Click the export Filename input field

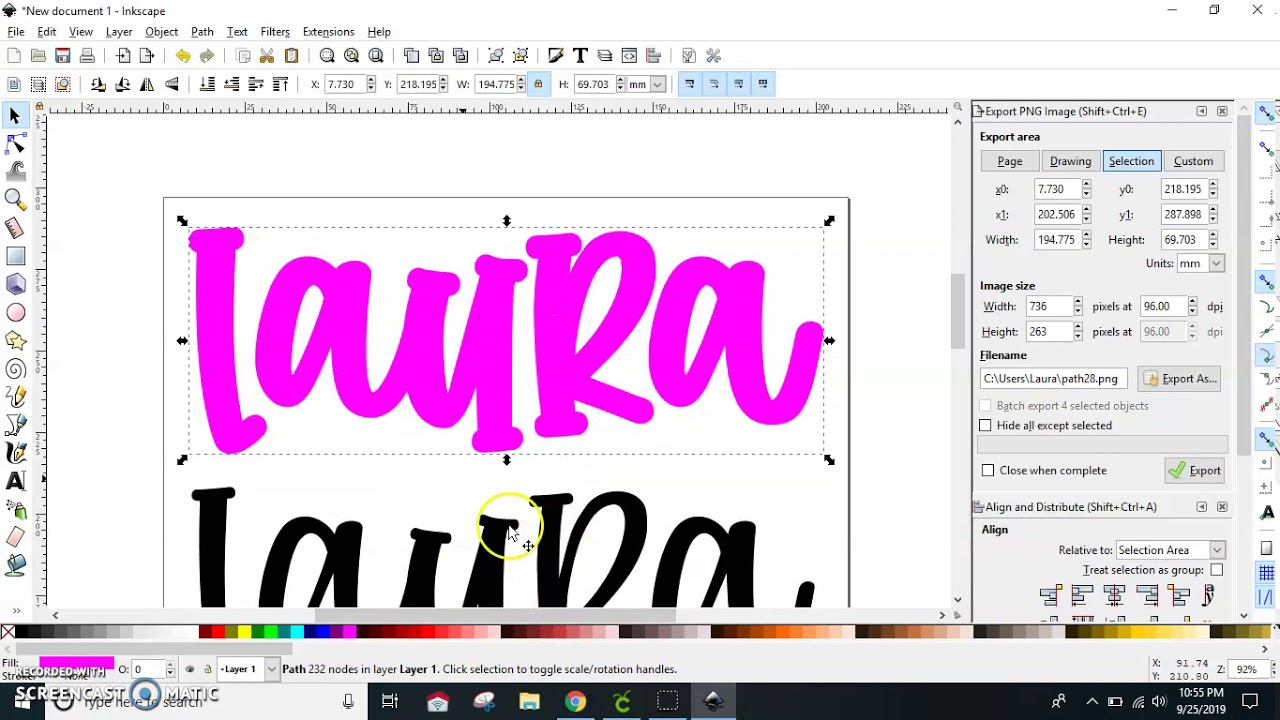click(x=1054, y=379)
